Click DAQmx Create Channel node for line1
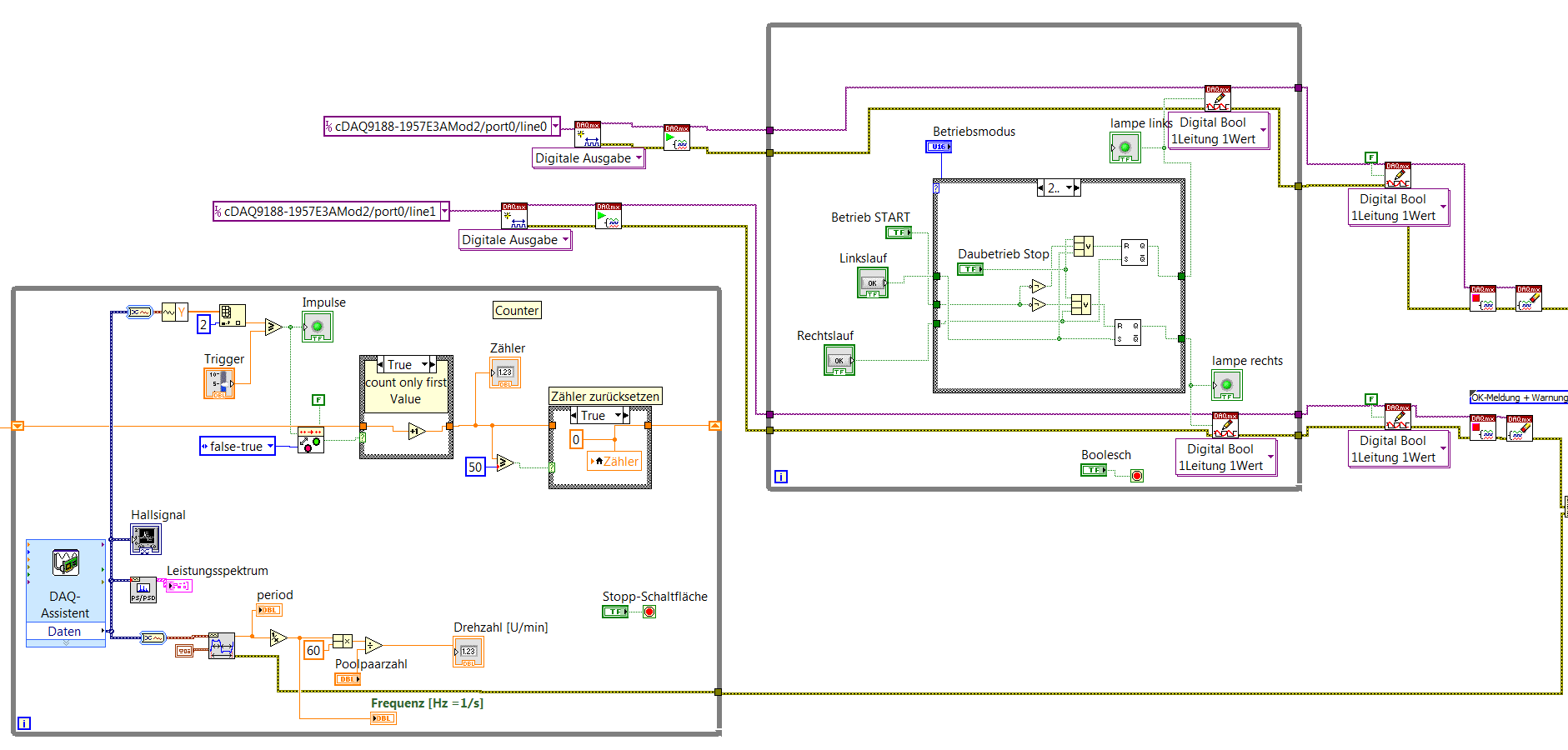This screenshot has height=750, width=1568. click(514, 216)
